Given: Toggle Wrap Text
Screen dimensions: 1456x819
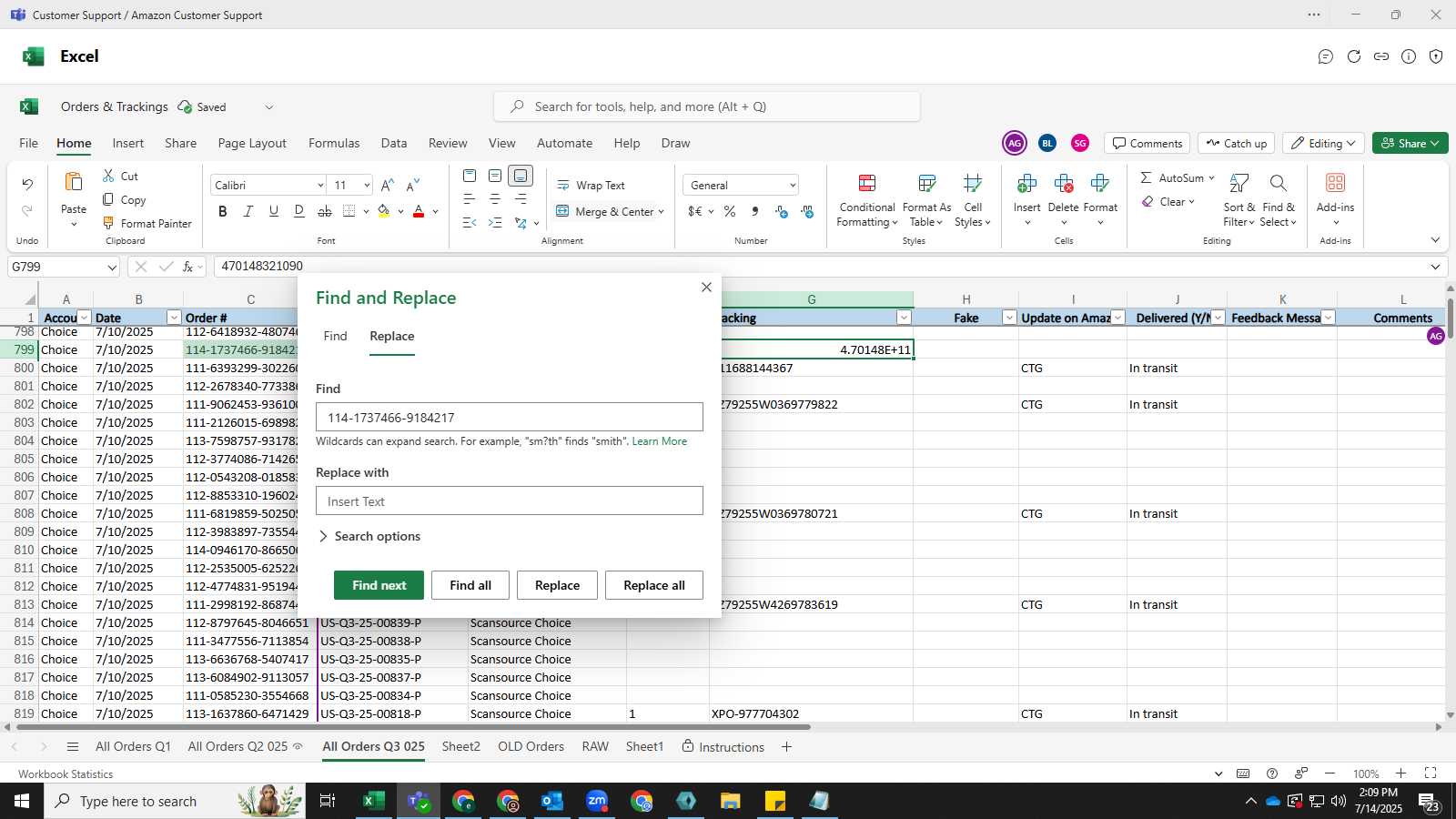Looking at the screenshot, I should pos(591,185).
